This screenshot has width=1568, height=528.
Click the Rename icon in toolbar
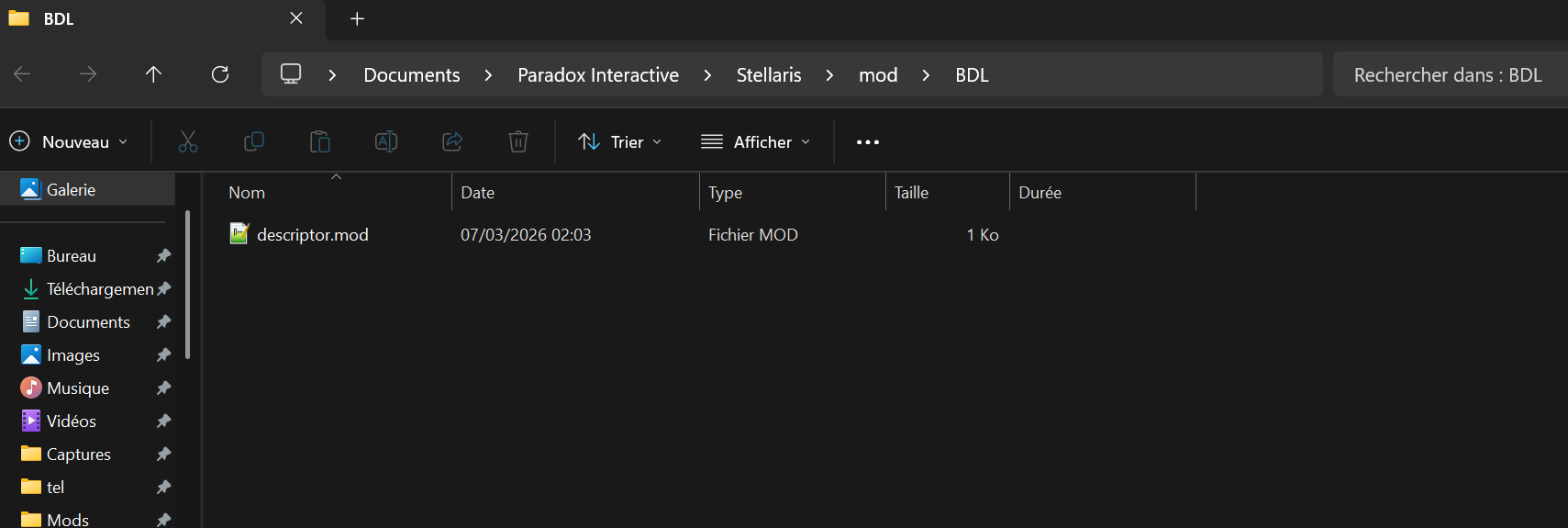[x=386, y=141]
